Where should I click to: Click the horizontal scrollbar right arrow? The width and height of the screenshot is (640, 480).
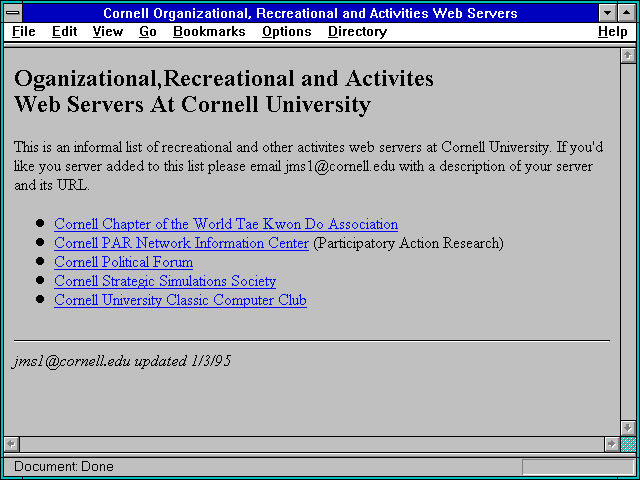[611, 444]
